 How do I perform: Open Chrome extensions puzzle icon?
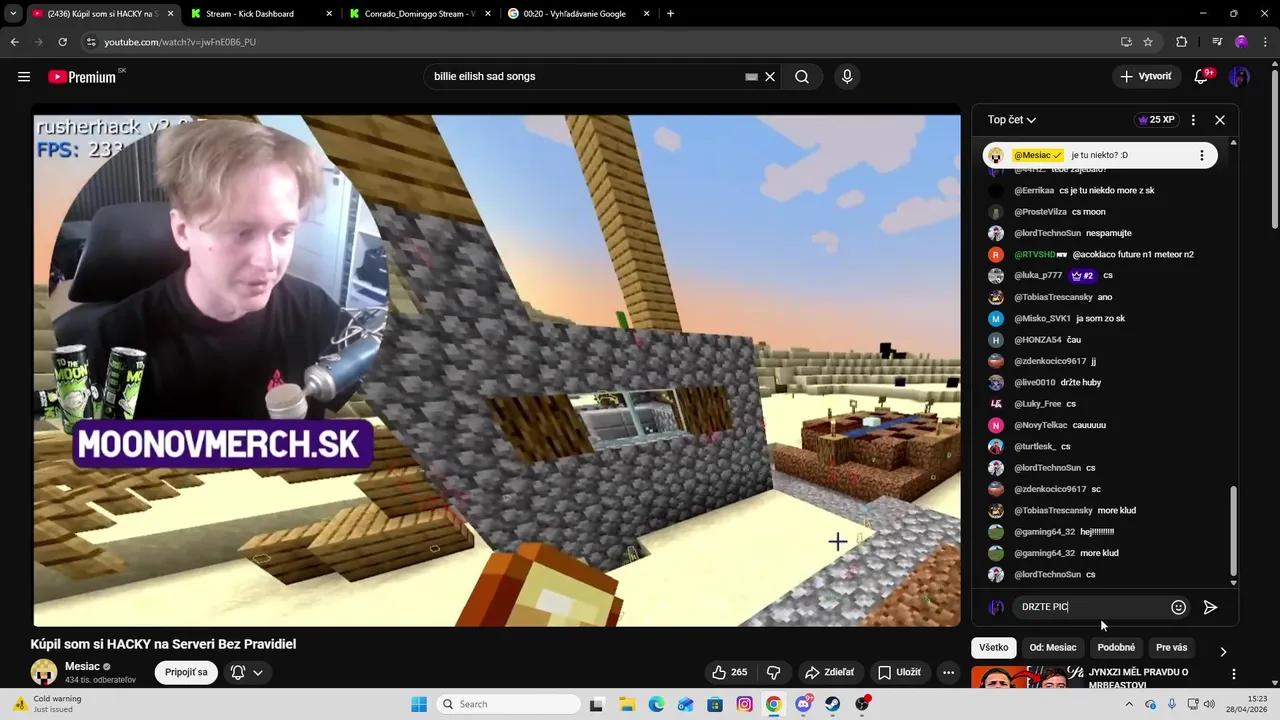(1182, 42)
